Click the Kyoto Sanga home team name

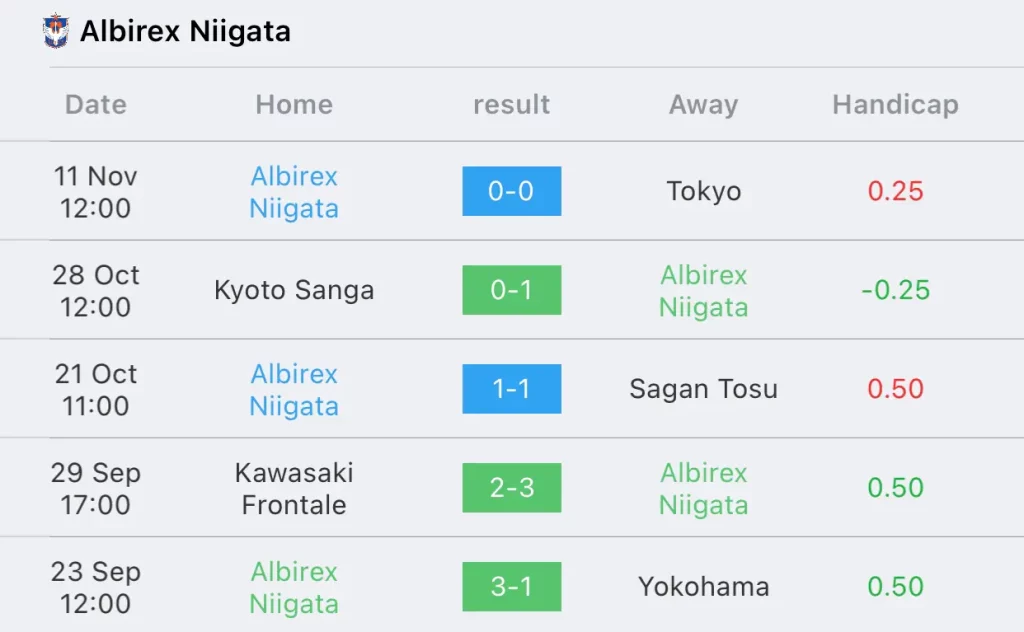click(x=294, y=290)
